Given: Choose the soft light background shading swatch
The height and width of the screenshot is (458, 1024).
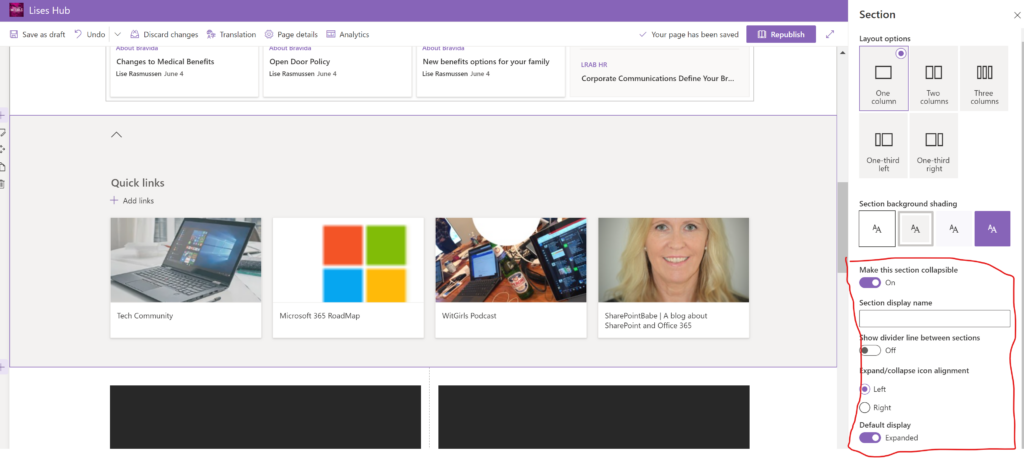Looking at the screenshot, I should point(954,229).
